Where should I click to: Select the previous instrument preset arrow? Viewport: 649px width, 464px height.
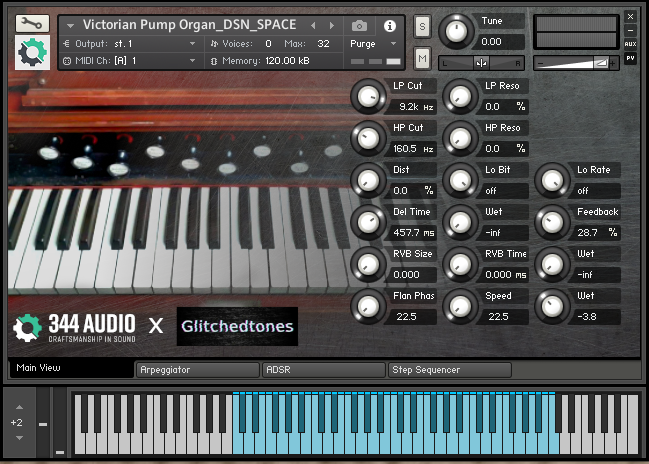tap(315, 25)
